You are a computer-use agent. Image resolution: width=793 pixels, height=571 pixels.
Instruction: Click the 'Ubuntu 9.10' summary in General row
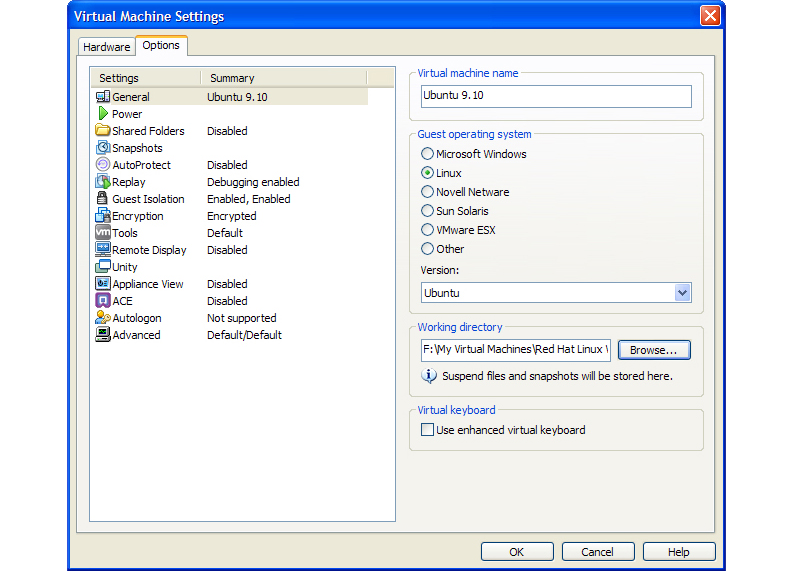coord(237,97)
